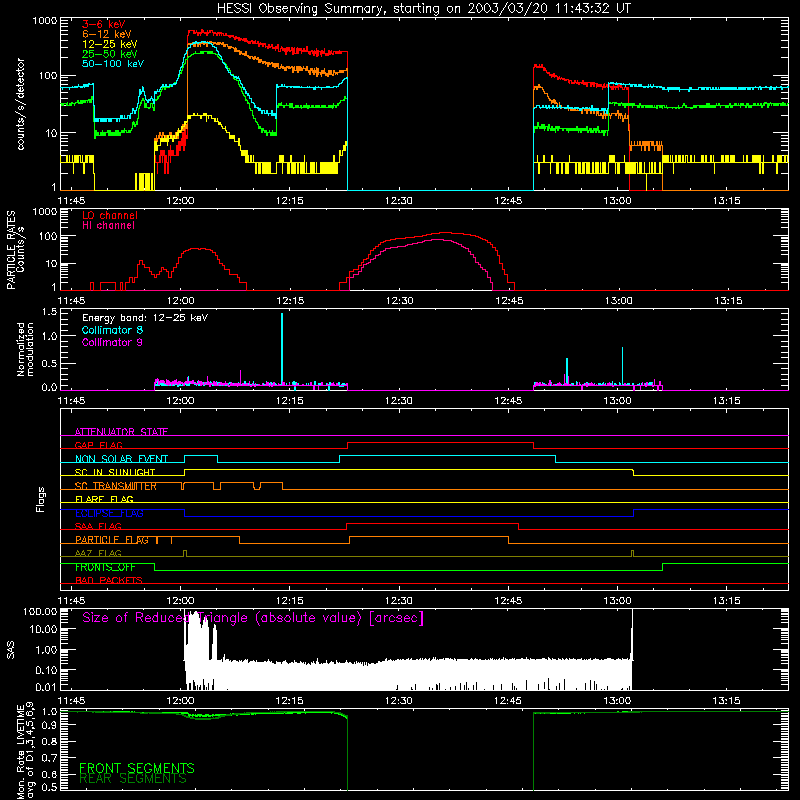800x800 pixels.
Task: Click the Energy band: 12-25 keV label
Action: click(145, 318)
